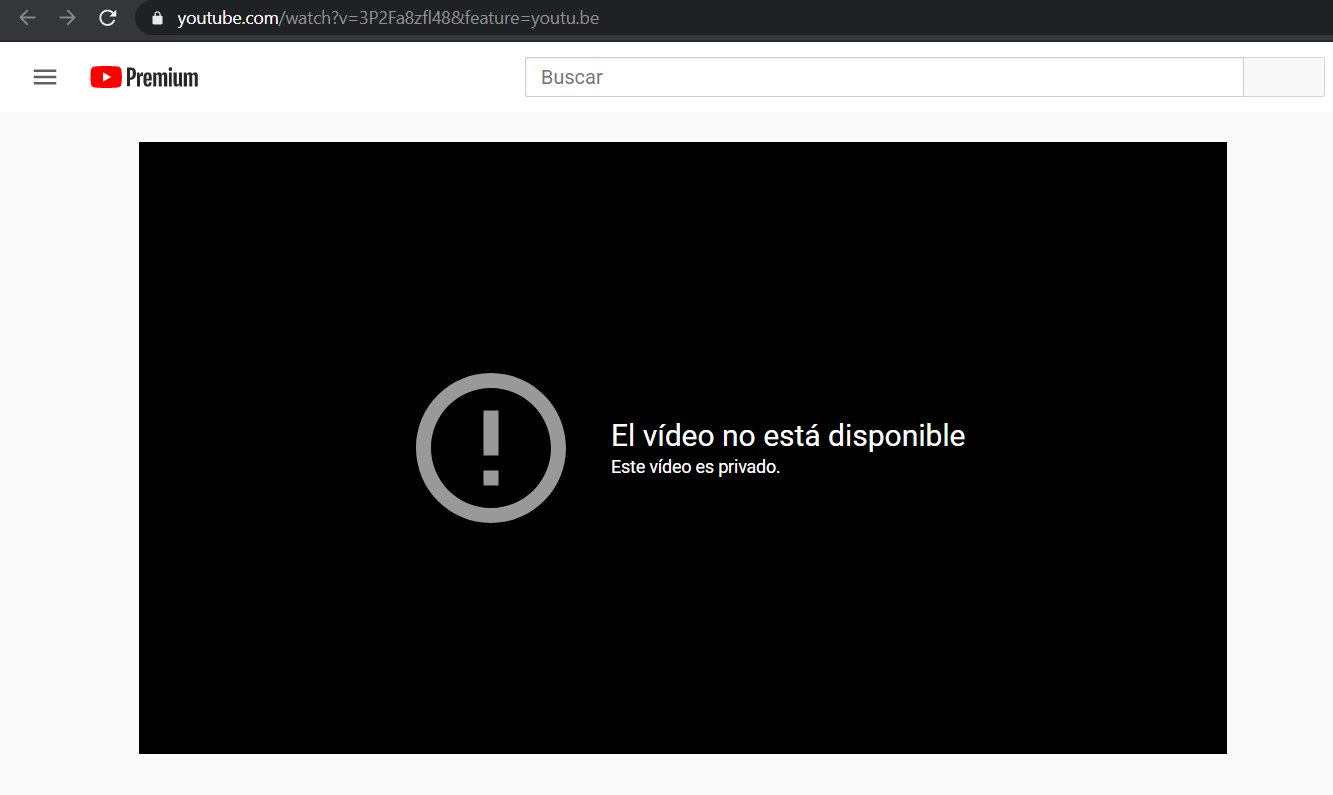The width and height of the screenshot is (1333, 795).
Task: Click the exclamation warning icon in player
Action: pos(491,448)
